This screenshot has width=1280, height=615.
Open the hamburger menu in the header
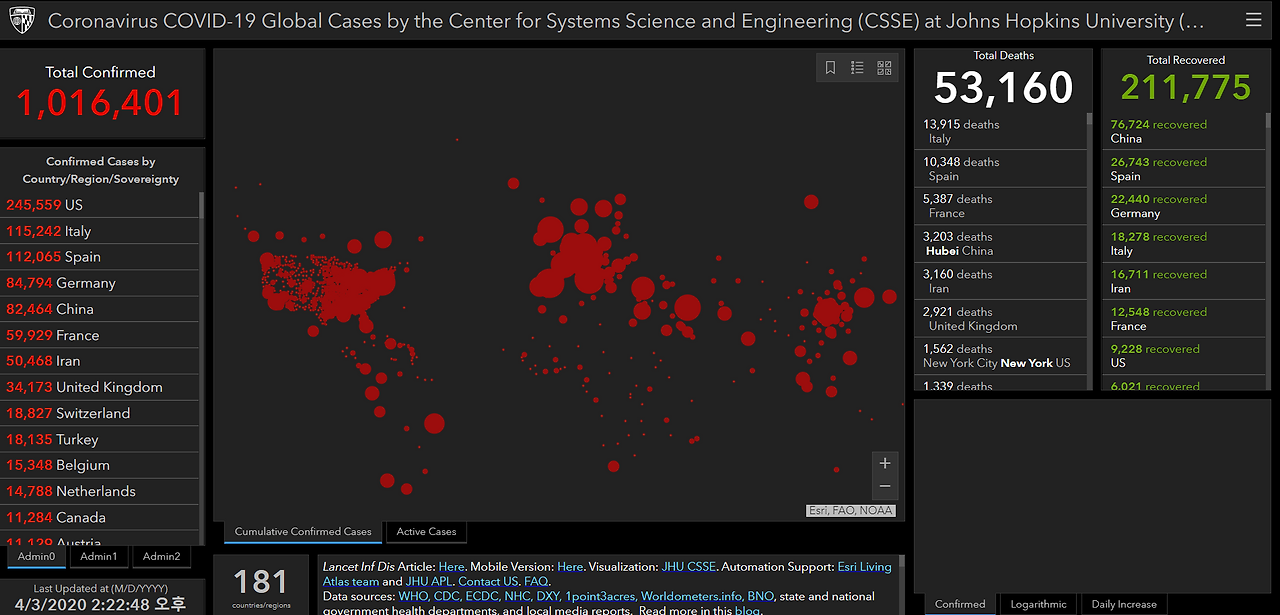tap(1253, 20)
